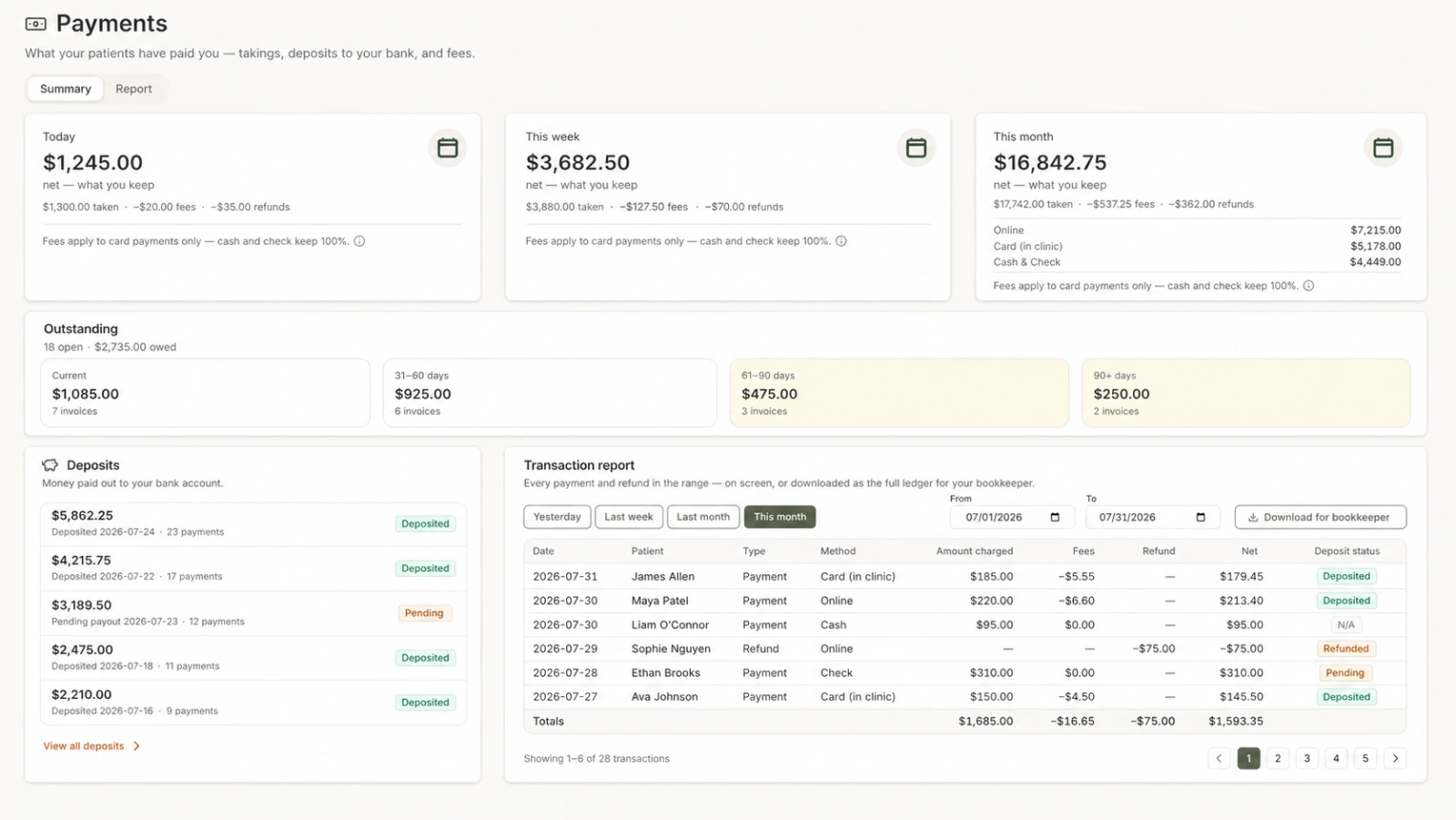The image size is (1456, 820).
Task: Click the $1,245.00 today net amount
Action: tap(93, 163)
